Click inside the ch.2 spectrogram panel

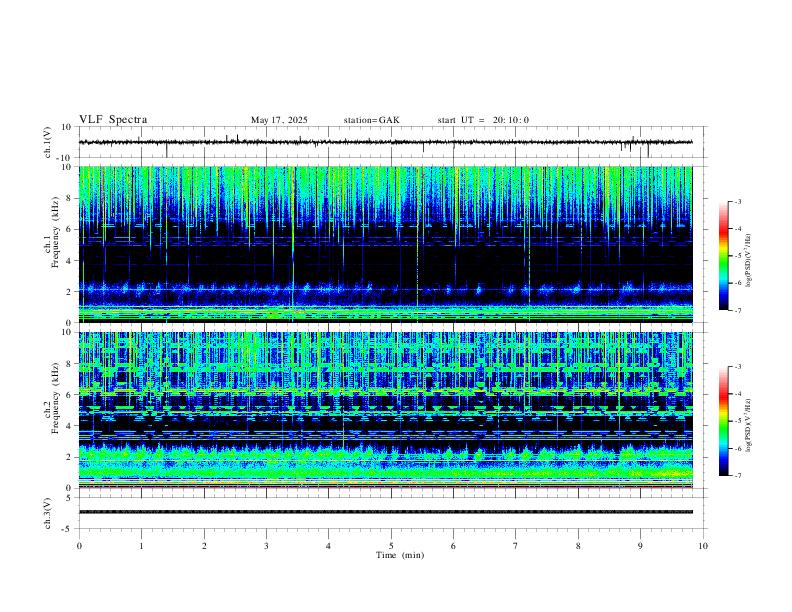(x=385, y=410)
